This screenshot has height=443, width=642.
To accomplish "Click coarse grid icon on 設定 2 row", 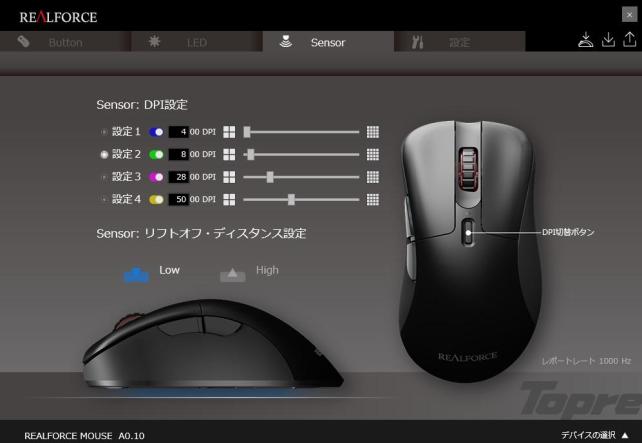I will [229, 154].
